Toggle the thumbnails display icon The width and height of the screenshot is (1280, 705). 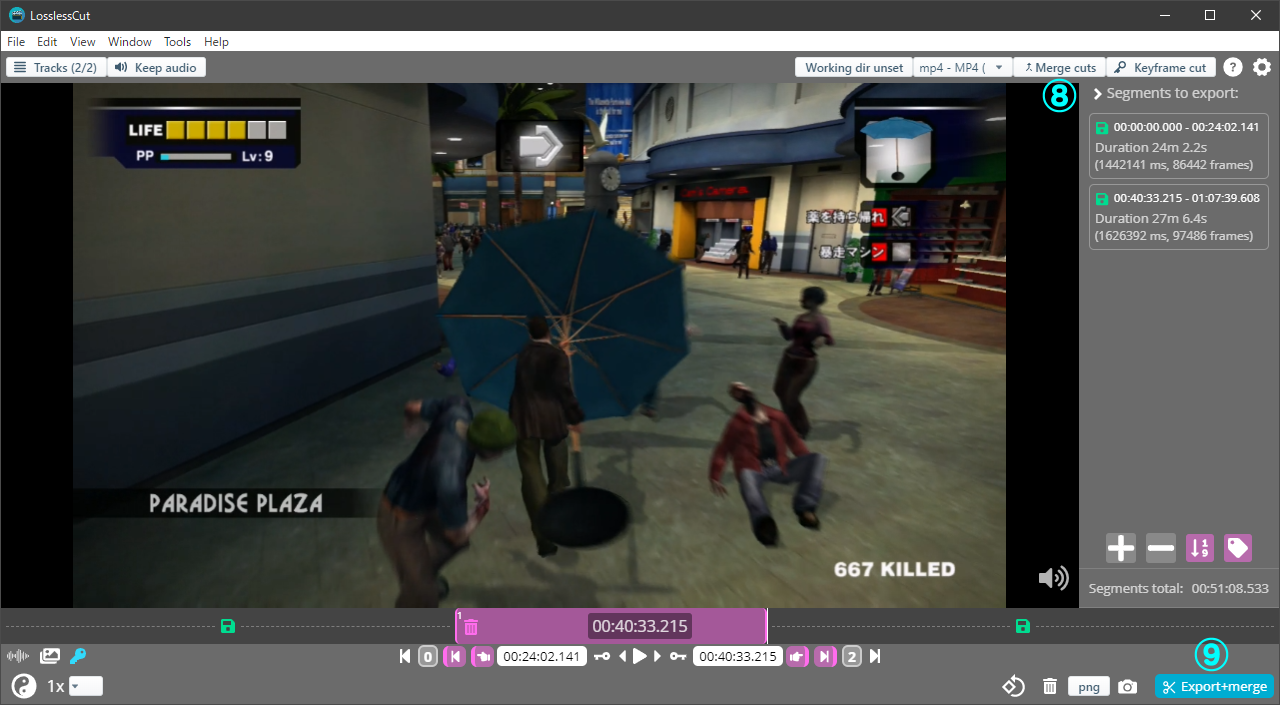pos(49,656)
